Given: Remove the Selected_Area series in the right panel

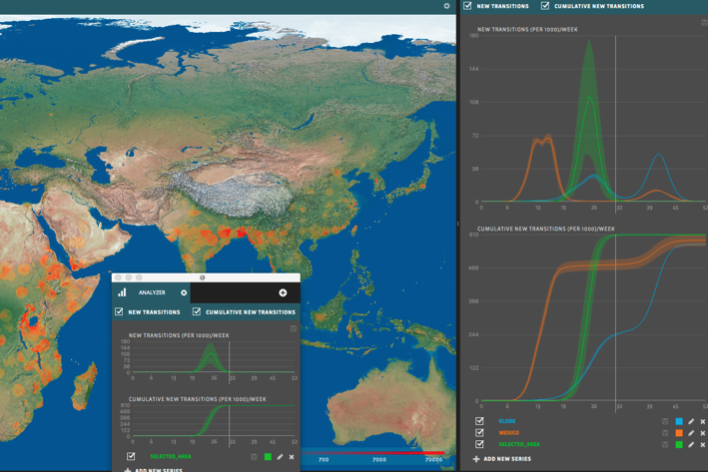Looking at the screenshot, I should click(x=702, y=444).
